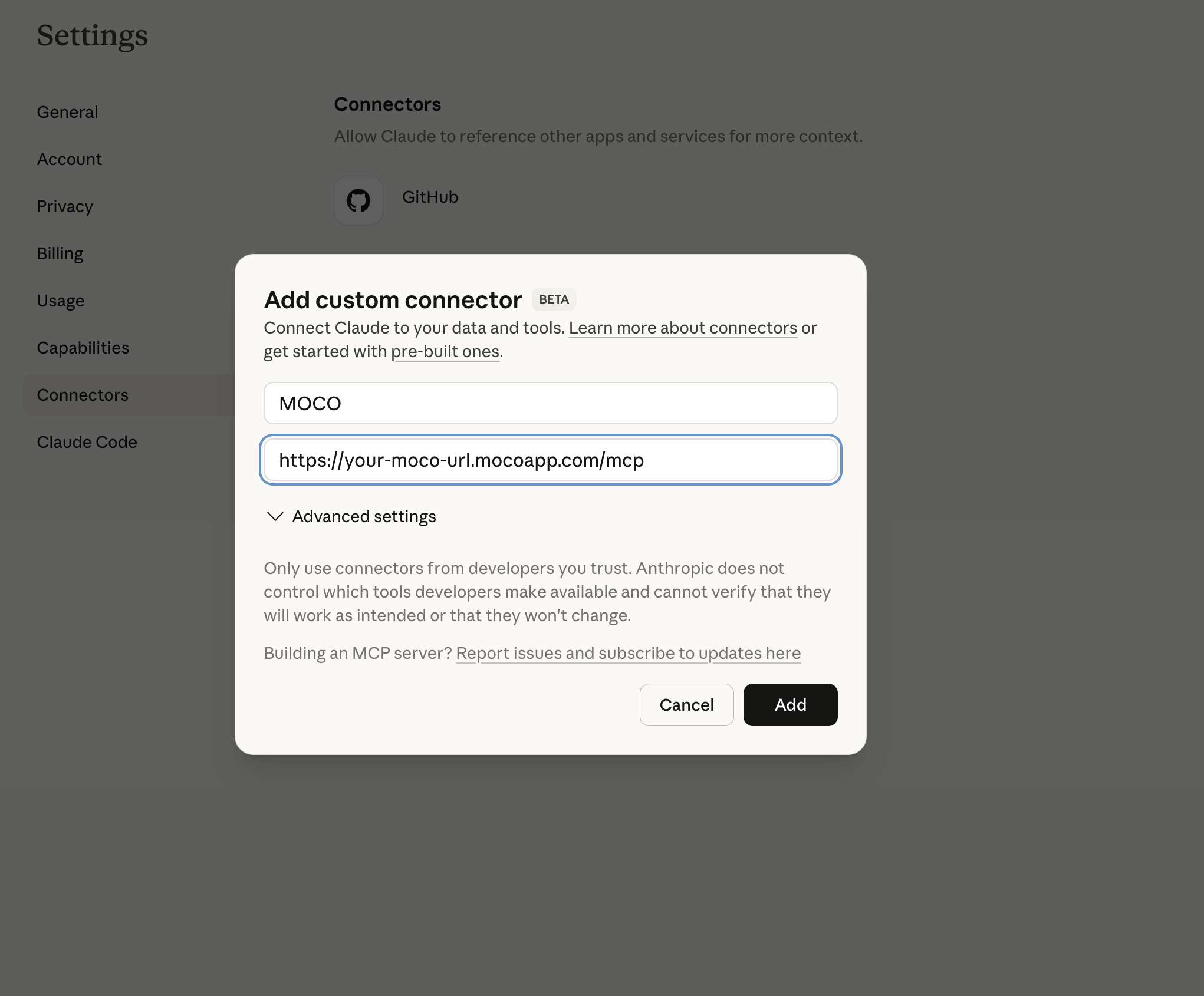
Task: Open the Privacy section
Action: [x=65, y=206]
